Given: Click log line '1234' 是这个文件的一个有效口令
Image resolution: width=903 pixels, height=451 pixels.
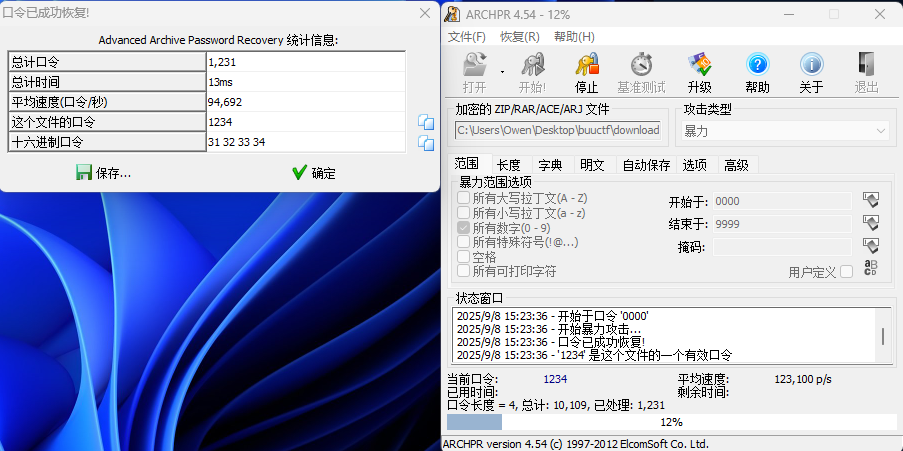Looking at the screenshot, I should coord(594,355).
